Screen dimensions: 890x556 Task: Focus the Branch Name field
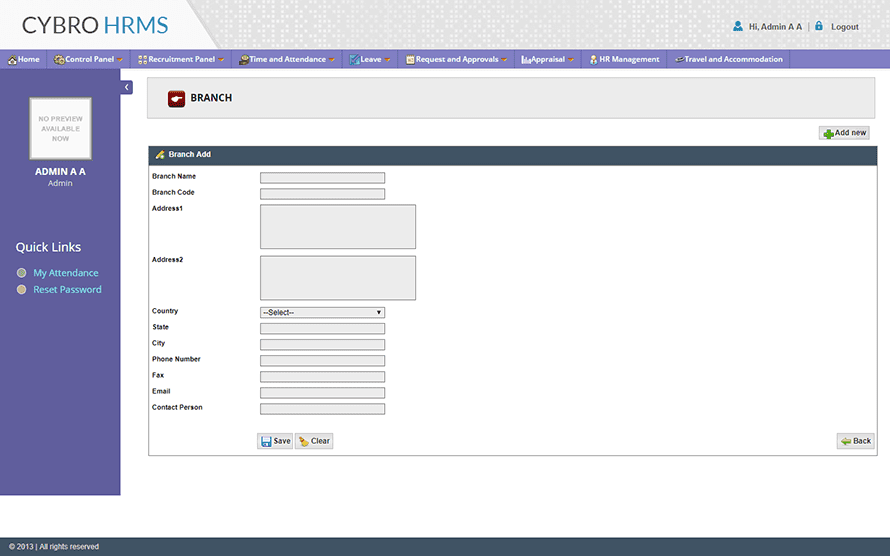point(322,178)
